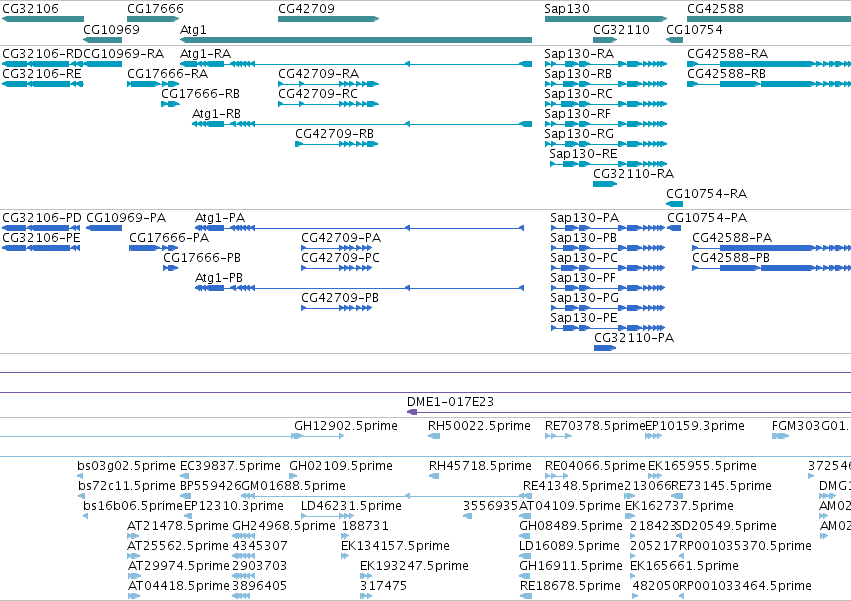Viewport: 851px width, 601px height.
Task: Click the AT04418.5prime EST label
Action: pos(179,586)
